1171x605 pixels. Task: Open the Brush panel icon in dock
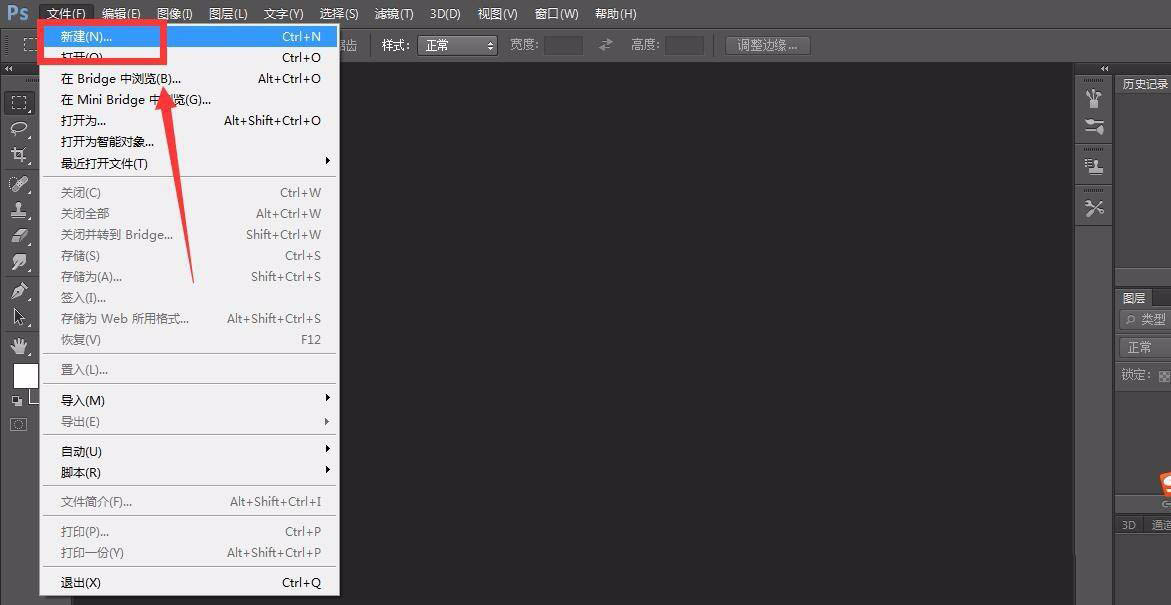coord(1094,98)
